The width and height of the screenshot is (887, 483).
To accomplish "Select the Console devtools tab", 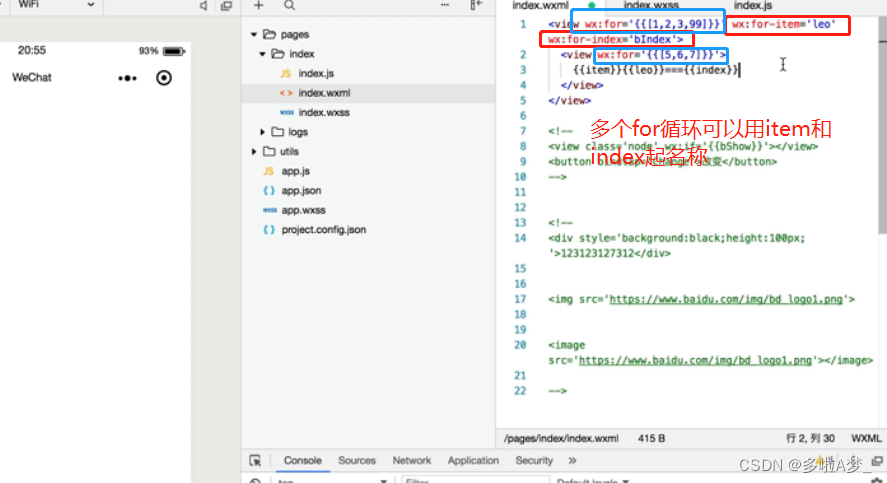I will tap(303, 460).
